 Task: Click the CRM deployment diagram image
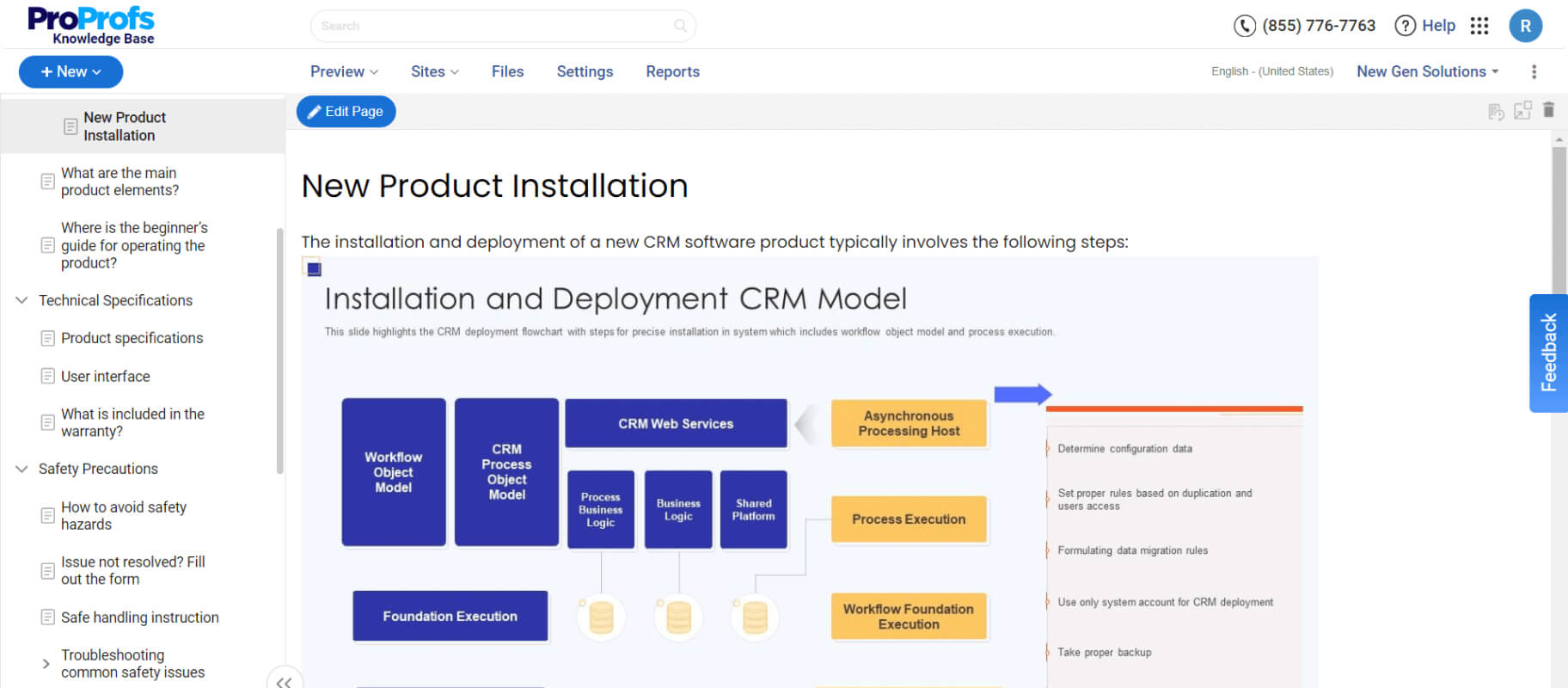click(x=810, y=472)
